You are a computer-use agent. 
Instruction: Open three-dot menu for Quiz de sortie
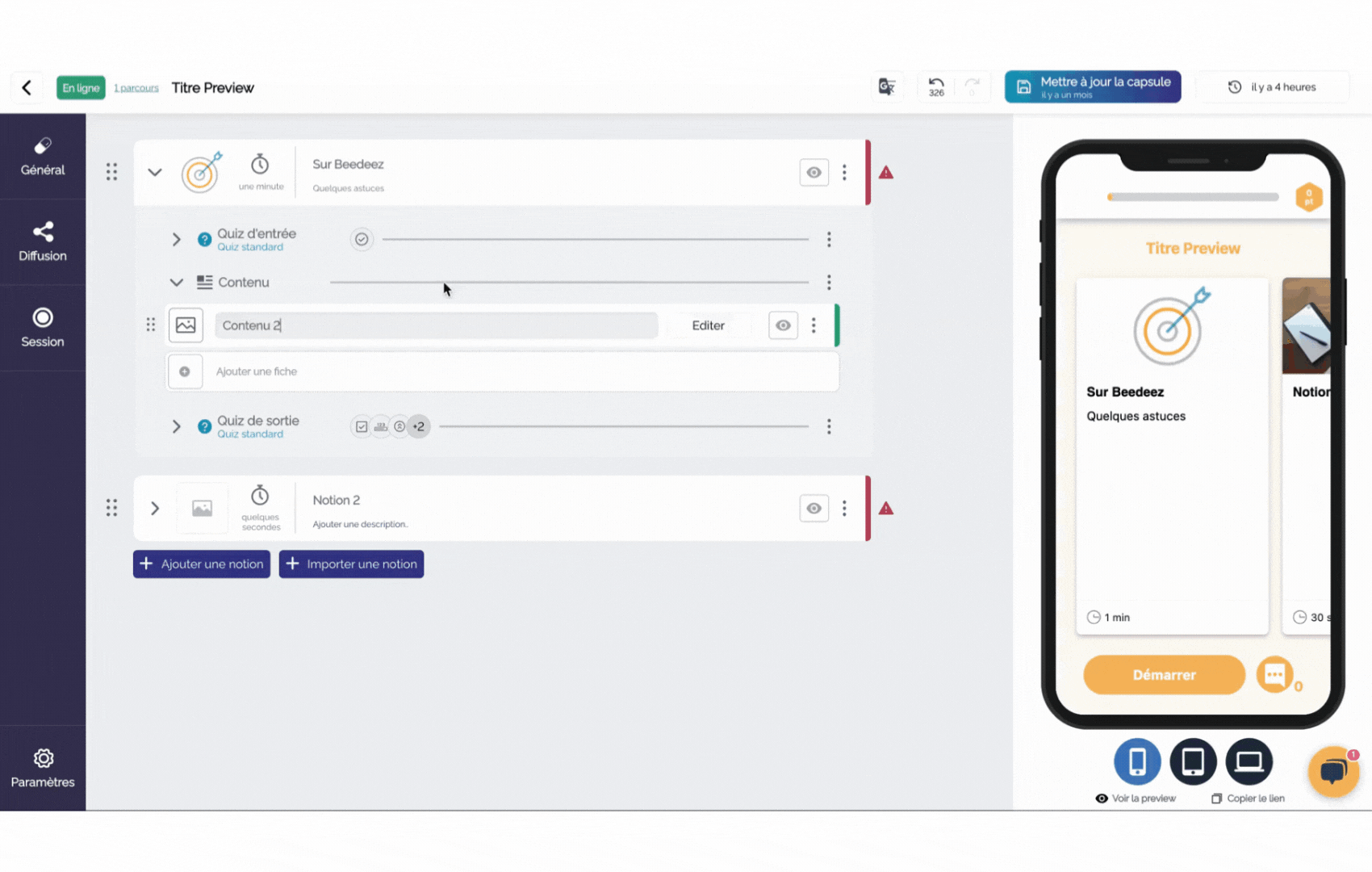pos(829,426)
